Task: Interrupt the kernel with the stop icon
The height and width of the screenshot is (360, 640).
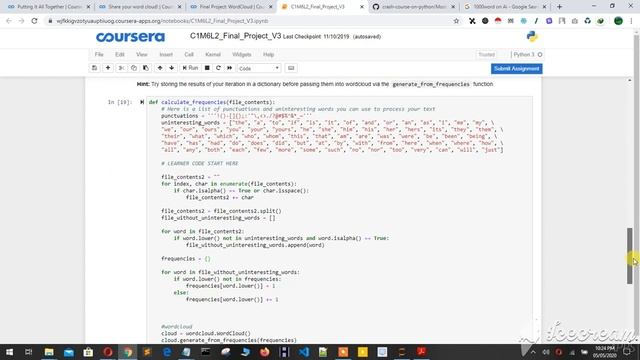Action: click(207, 68)
